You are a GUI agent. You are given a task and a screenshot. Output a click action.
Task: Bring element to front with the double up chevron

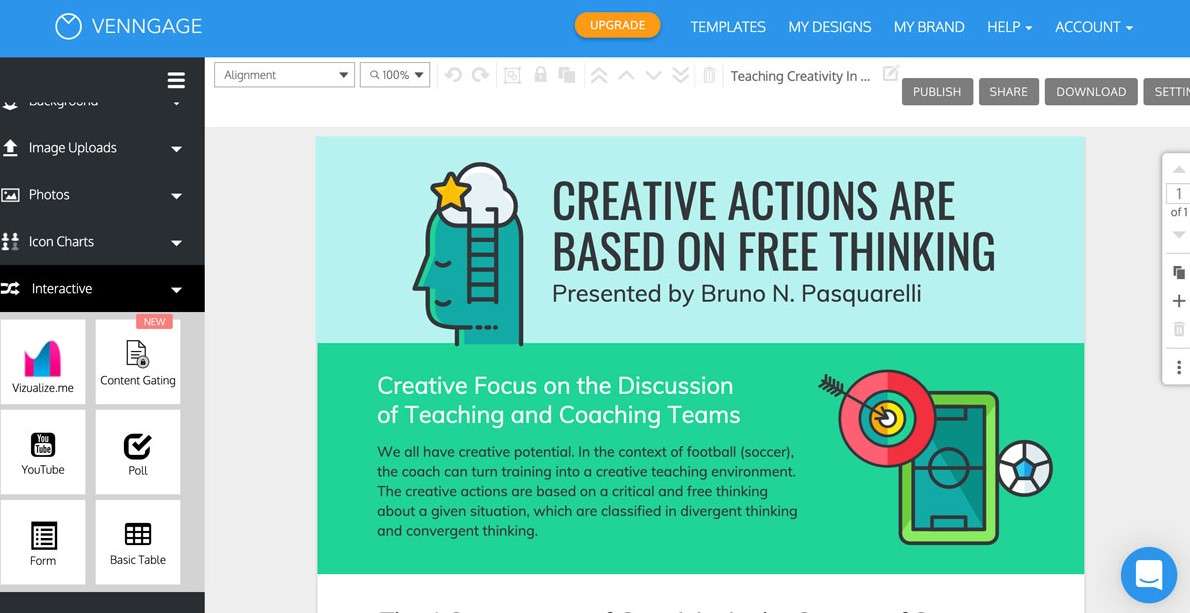coord(599,75)
